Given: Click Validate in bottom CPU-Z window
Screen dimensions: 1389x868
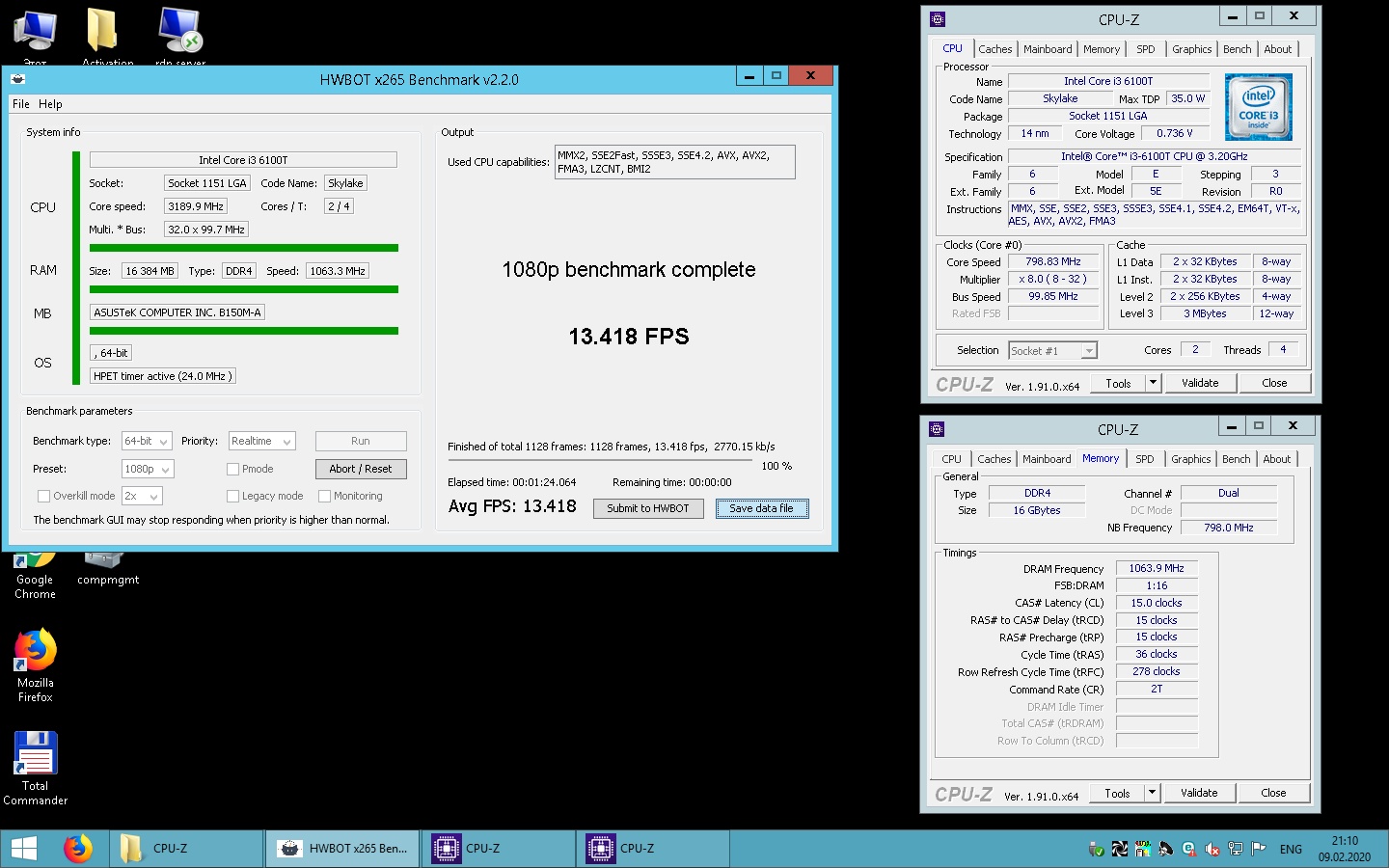Looking at the screenshot, I should coord(1199,793).
